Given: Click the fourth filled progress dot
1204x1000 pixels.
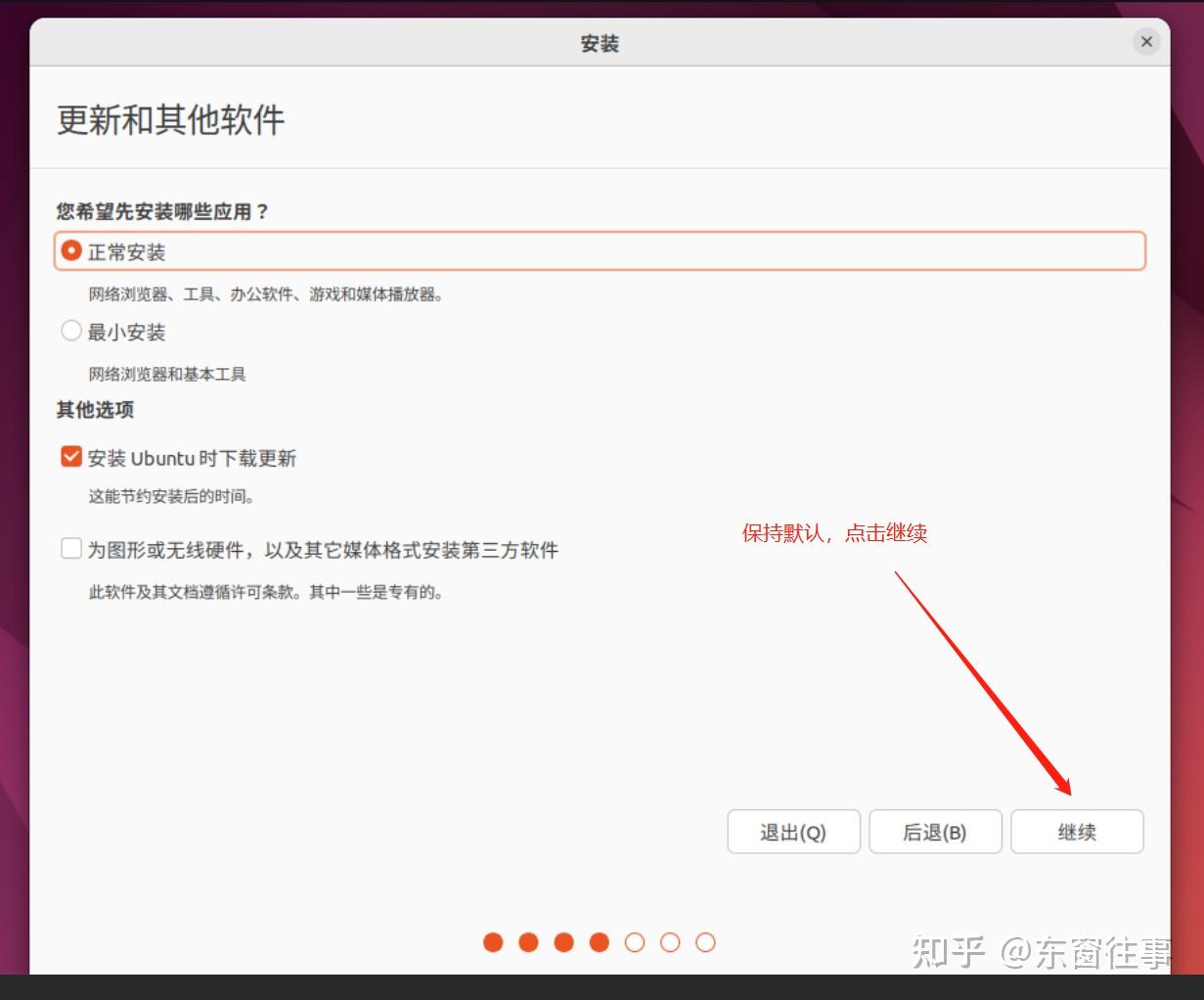Looking at the screenshot, I should pyautogui.click(x=600, y=941).
